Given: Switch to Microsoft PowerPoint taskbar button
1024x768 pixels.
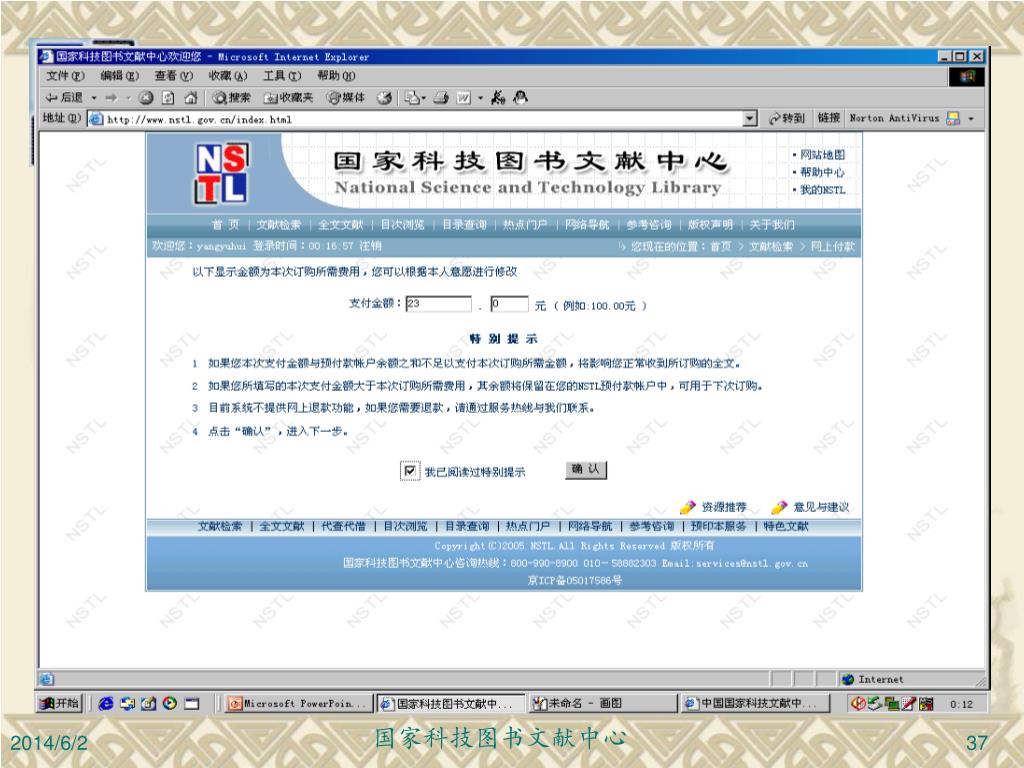Looking at the screenshot, I should 298,703.
